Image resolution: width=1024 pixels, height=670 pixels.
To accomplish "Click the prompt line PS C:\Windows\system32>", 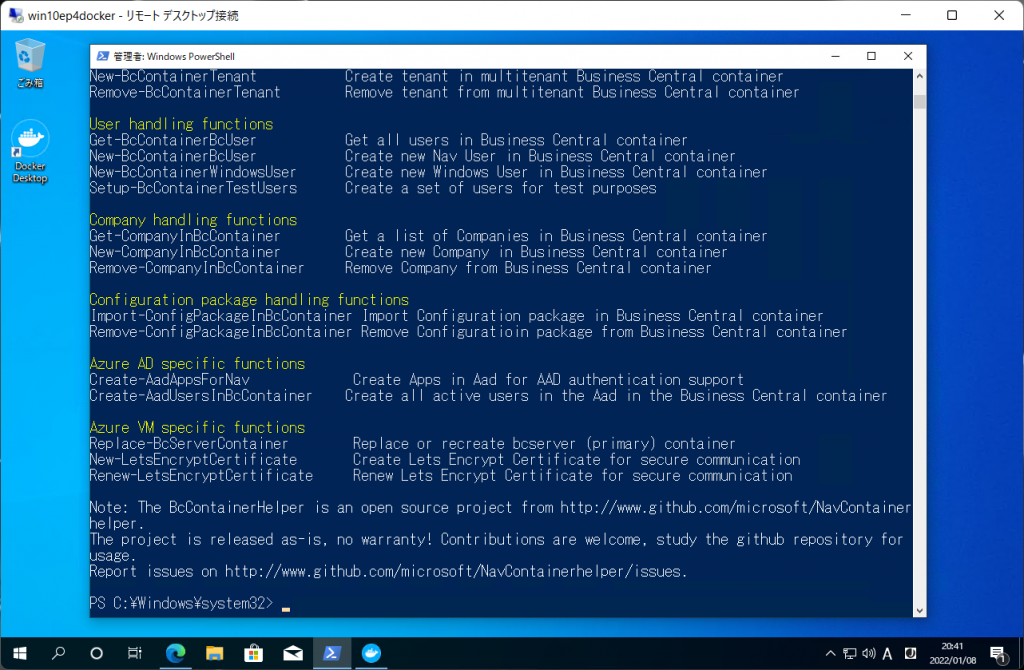I will (x=182, y=603).
